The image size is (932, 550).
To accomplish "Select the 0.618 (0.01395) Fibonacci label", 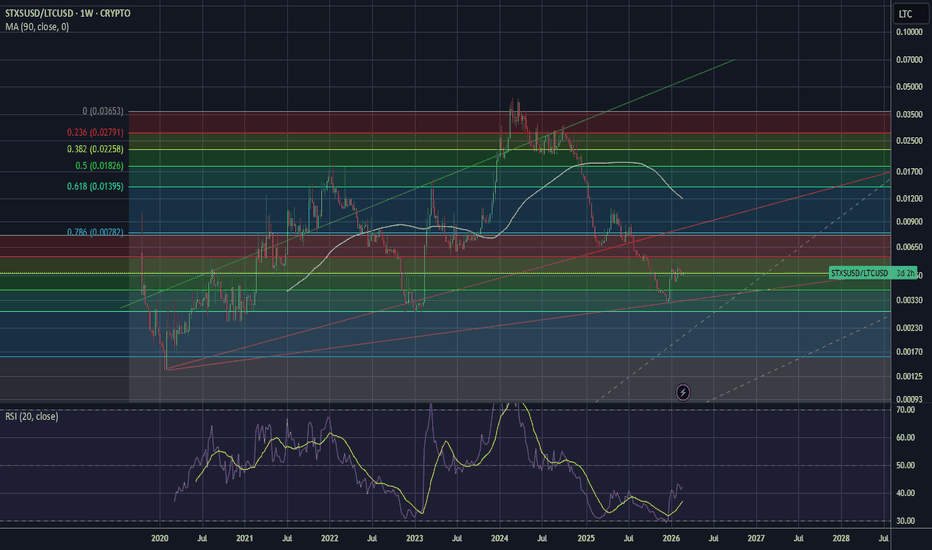I will pos(95,186).
